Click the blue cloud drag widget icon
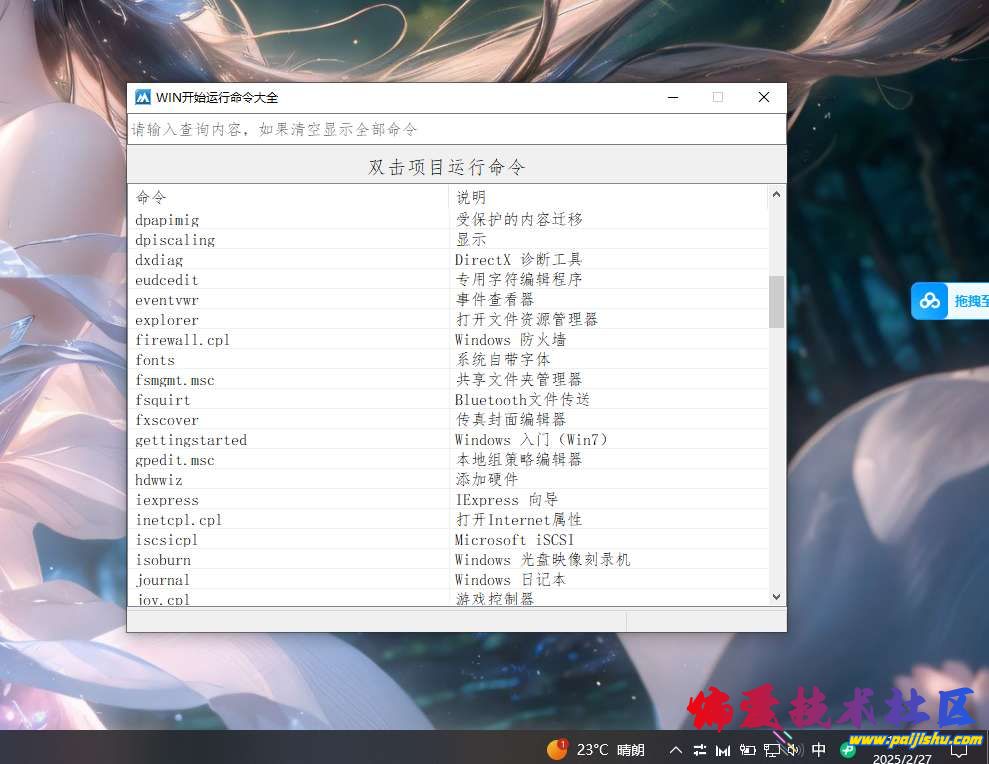The image size is (989, 764). coord(930,301)
